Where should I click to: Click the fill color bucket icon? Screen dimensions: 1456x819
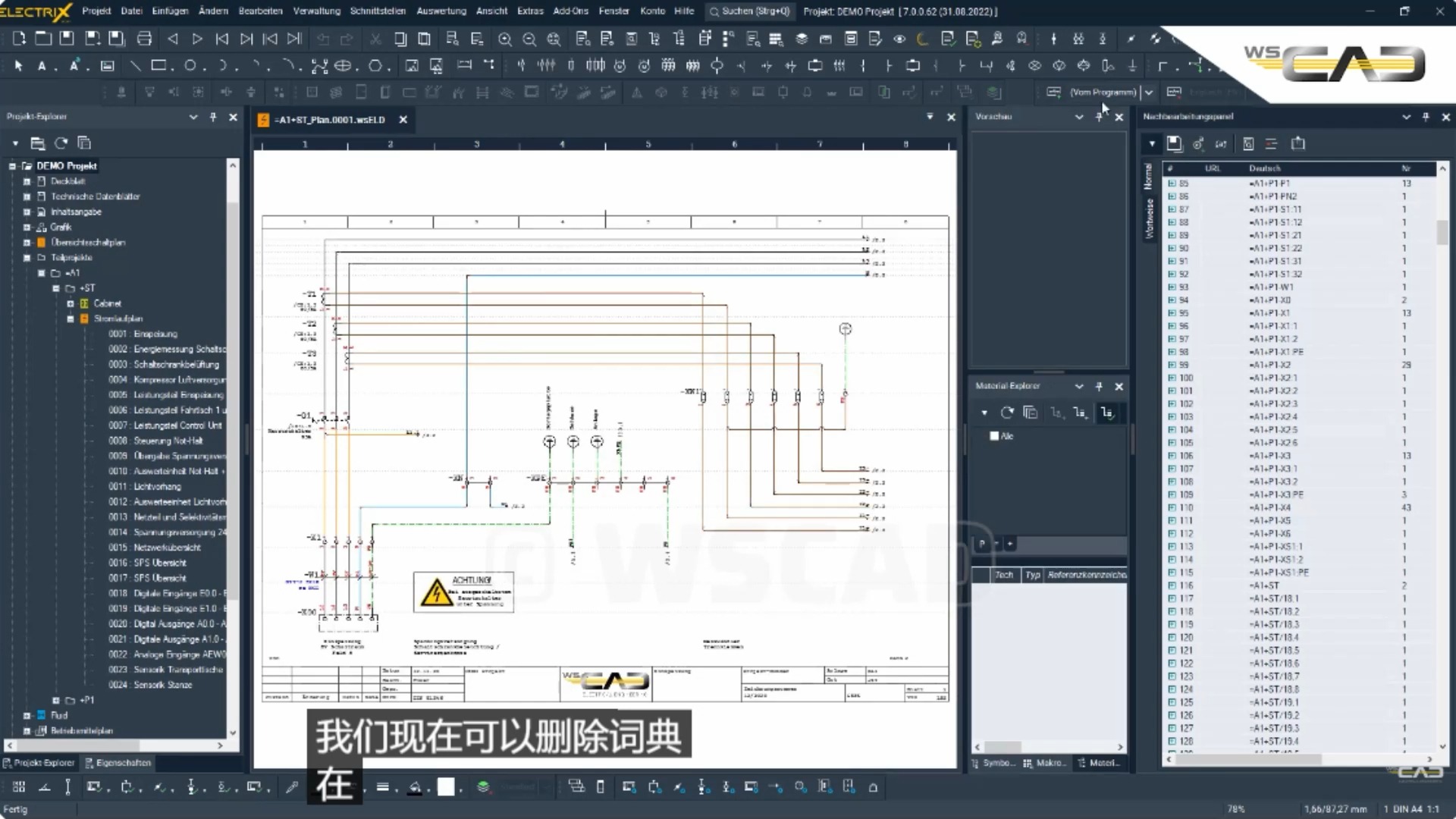coord(415,787)
